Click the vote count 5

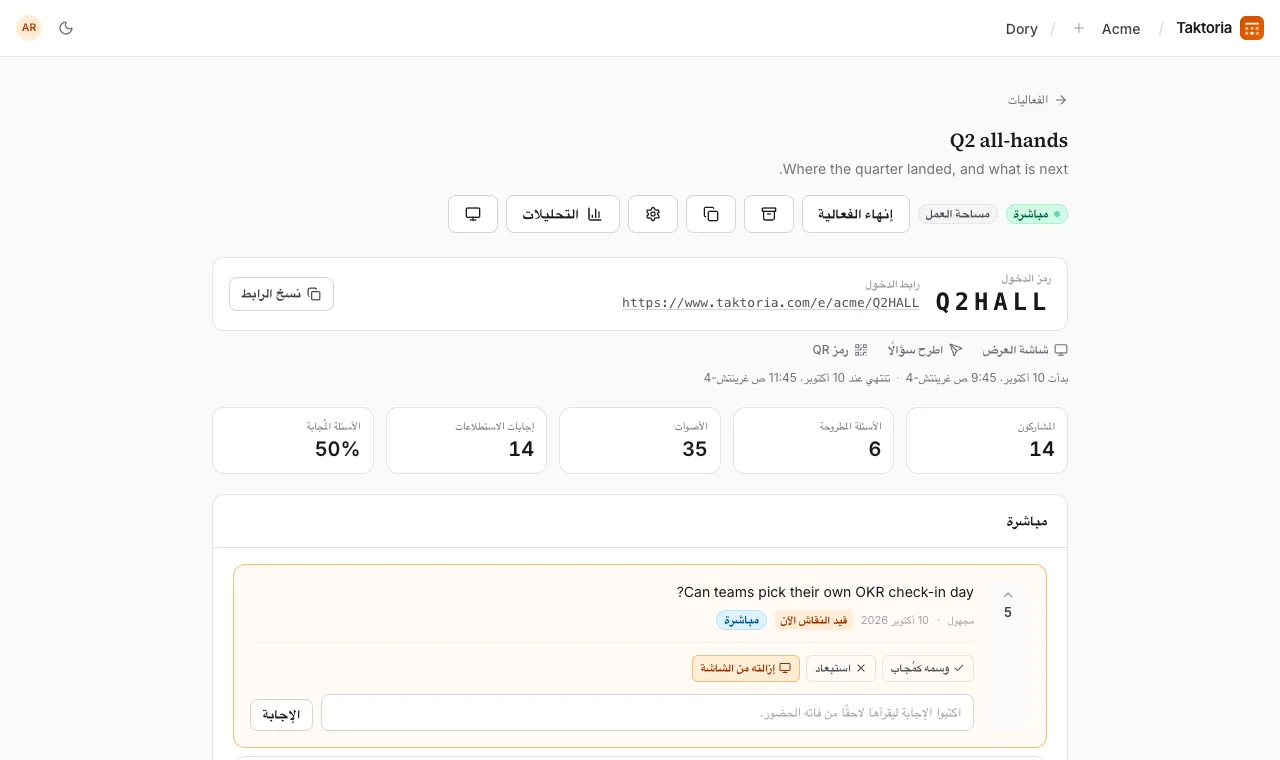point(1007,613)
